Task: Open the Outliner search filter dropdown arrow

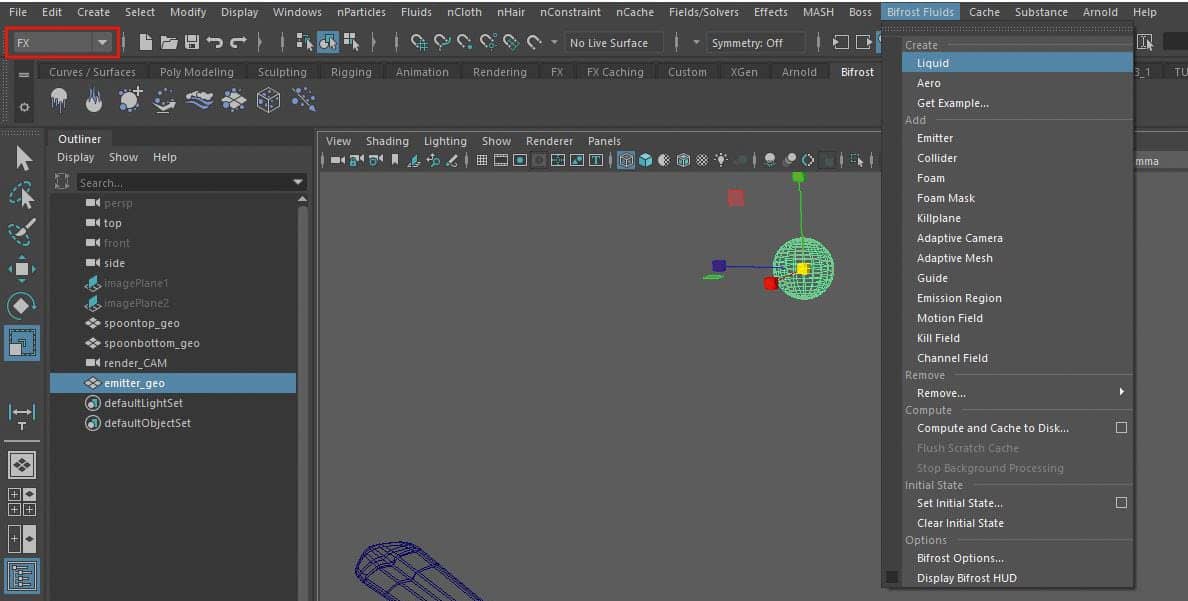Action: 298,183
